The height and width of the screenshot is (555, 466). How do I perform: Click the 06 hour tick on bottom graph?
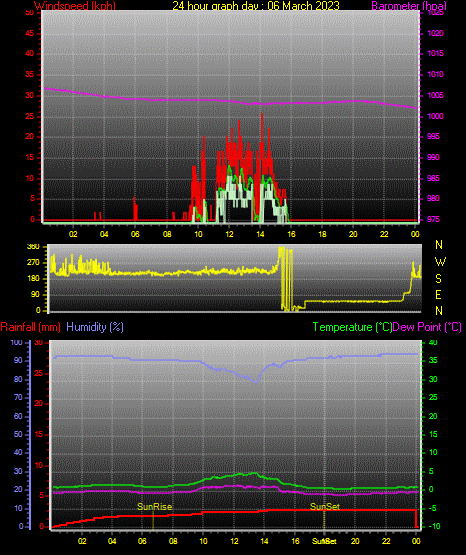coord(142,541)
